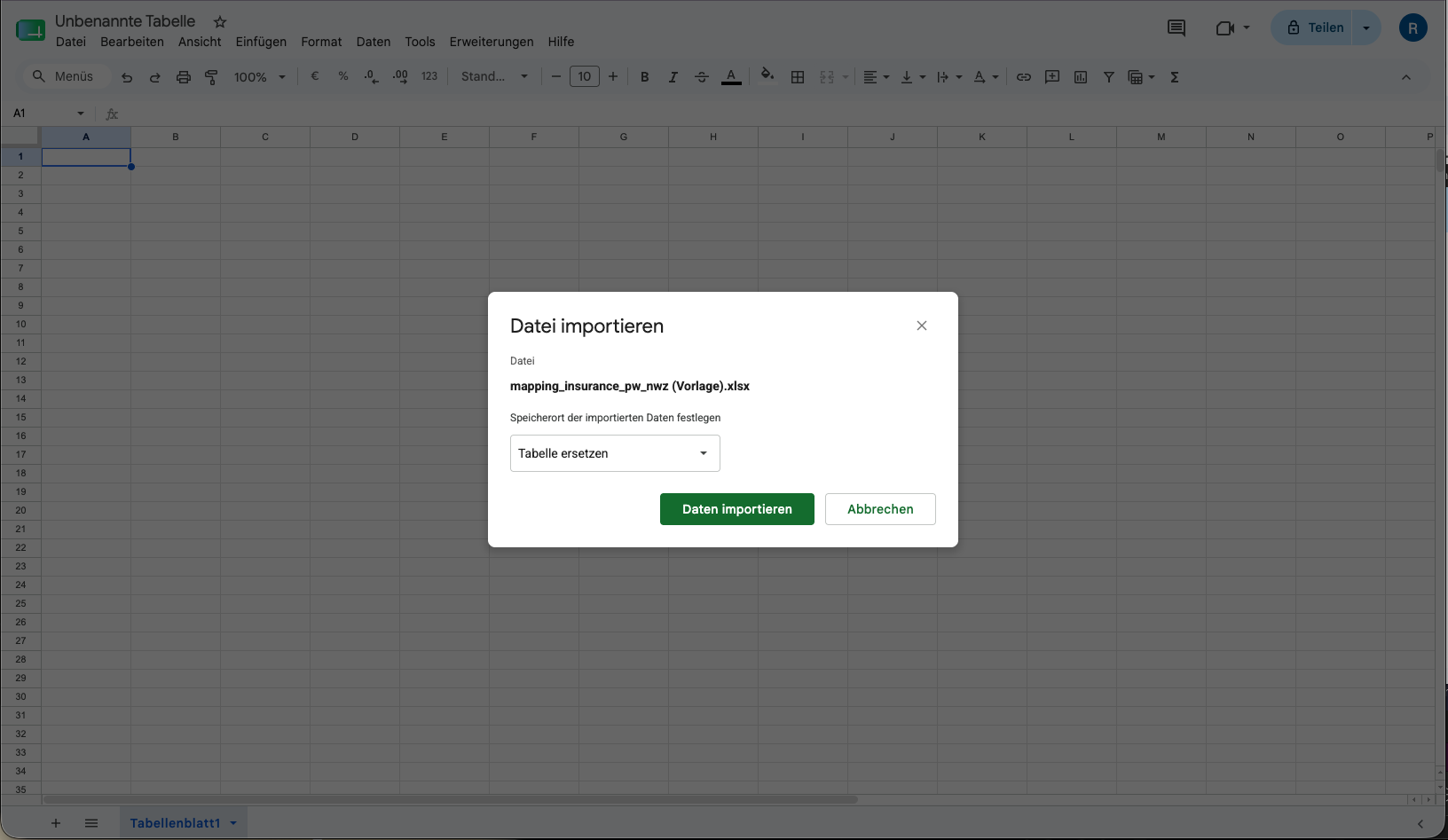Open the horizontal align dropdown
Image resolution: width=1448 pixels, height=840 pixels.
tap(876, 77)
